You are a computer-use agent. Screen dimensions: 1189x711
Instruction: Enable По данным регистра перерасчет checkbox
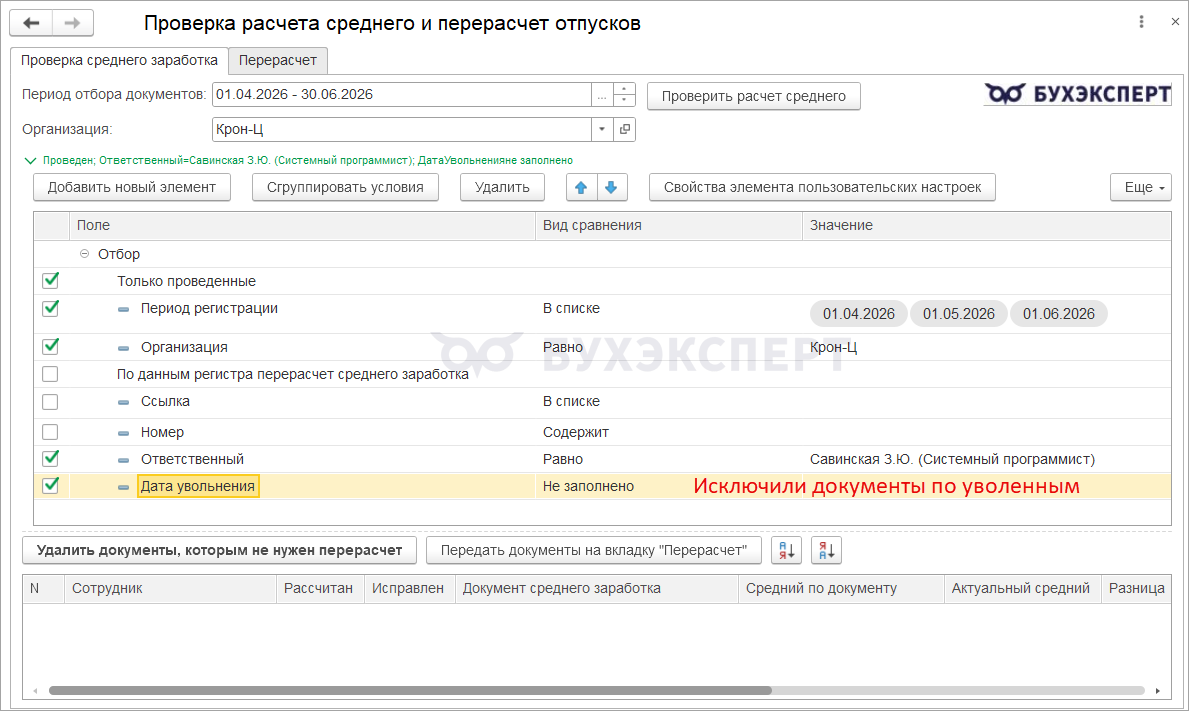(50, 374)
